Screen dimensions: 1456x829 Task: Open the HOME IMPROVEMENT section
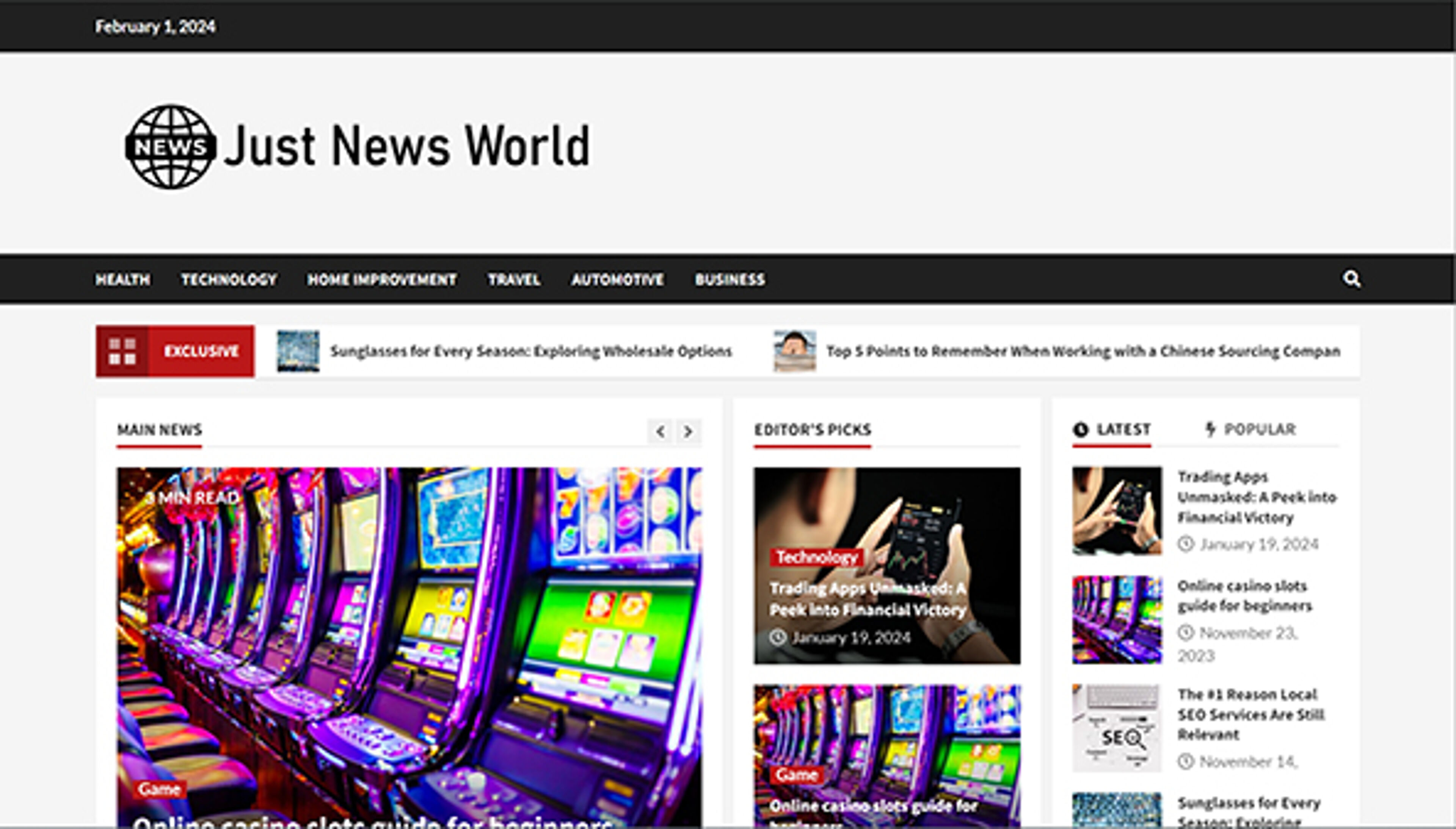click(x=382, y=279)
